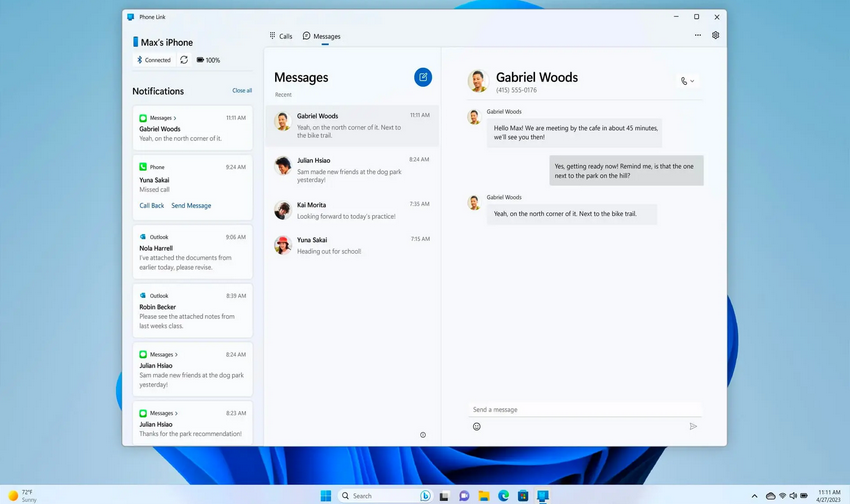This screenshot has height=504, width=850.
Task: Open File Explorer from the taskbar
Action: 484,496
